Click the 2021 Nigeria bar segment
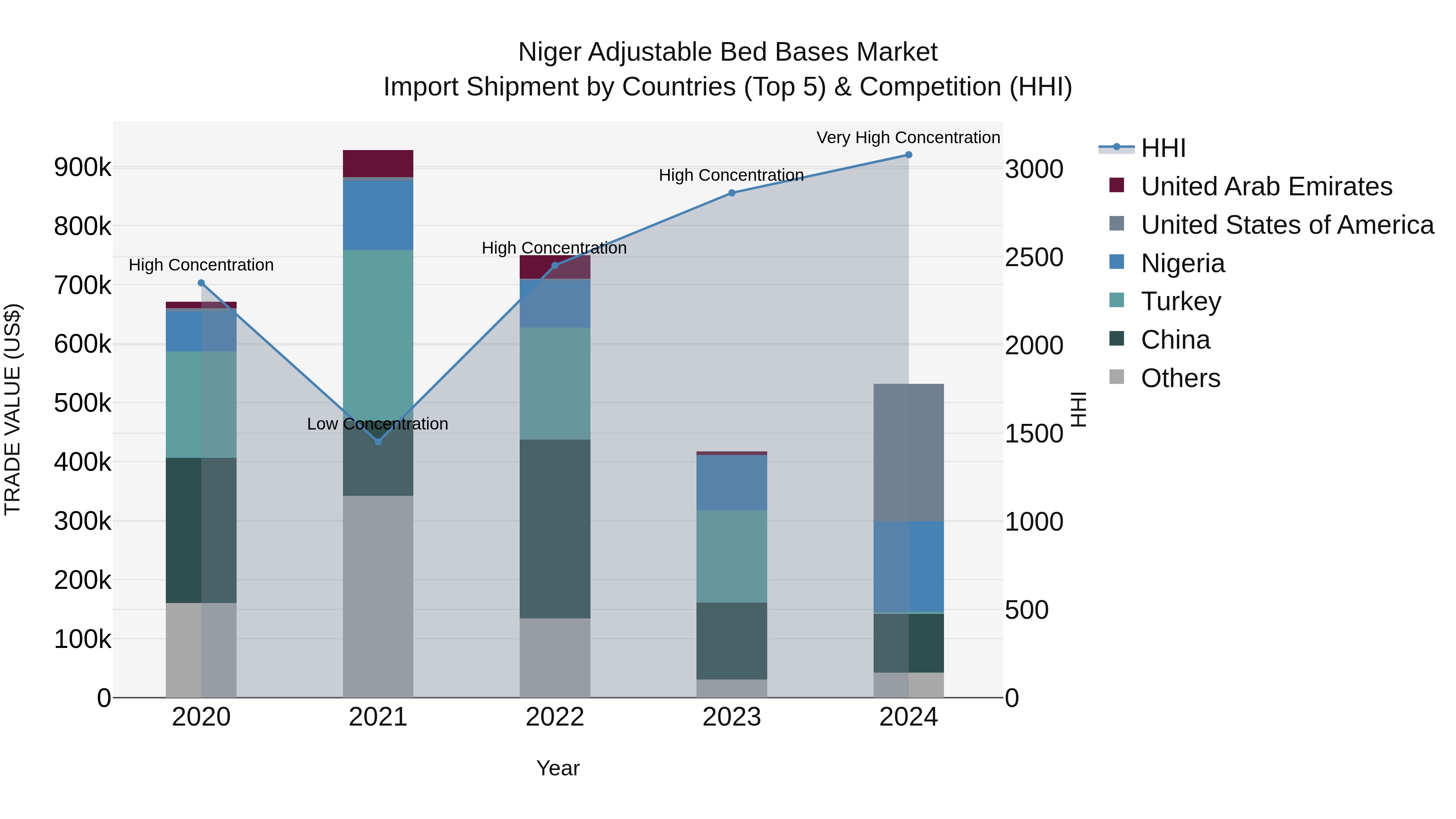 (x=378, y=215)
